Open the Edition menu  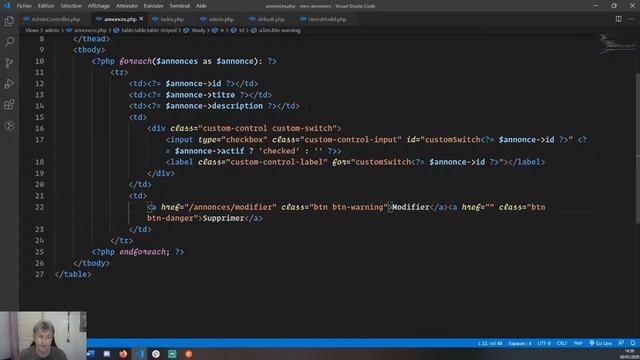tap(46, 6)
